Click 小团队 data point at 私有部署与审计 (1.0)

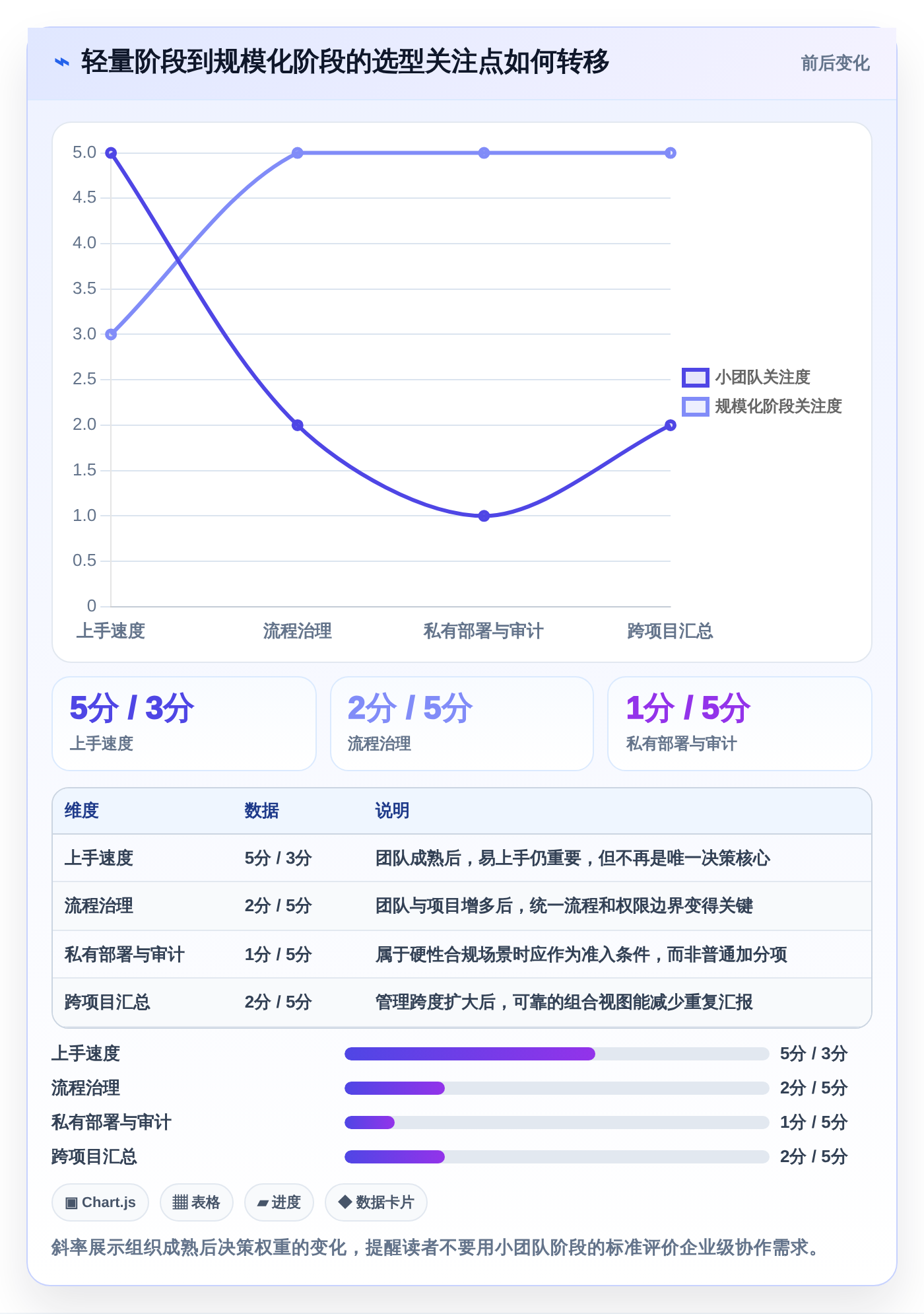click(484, 516)
